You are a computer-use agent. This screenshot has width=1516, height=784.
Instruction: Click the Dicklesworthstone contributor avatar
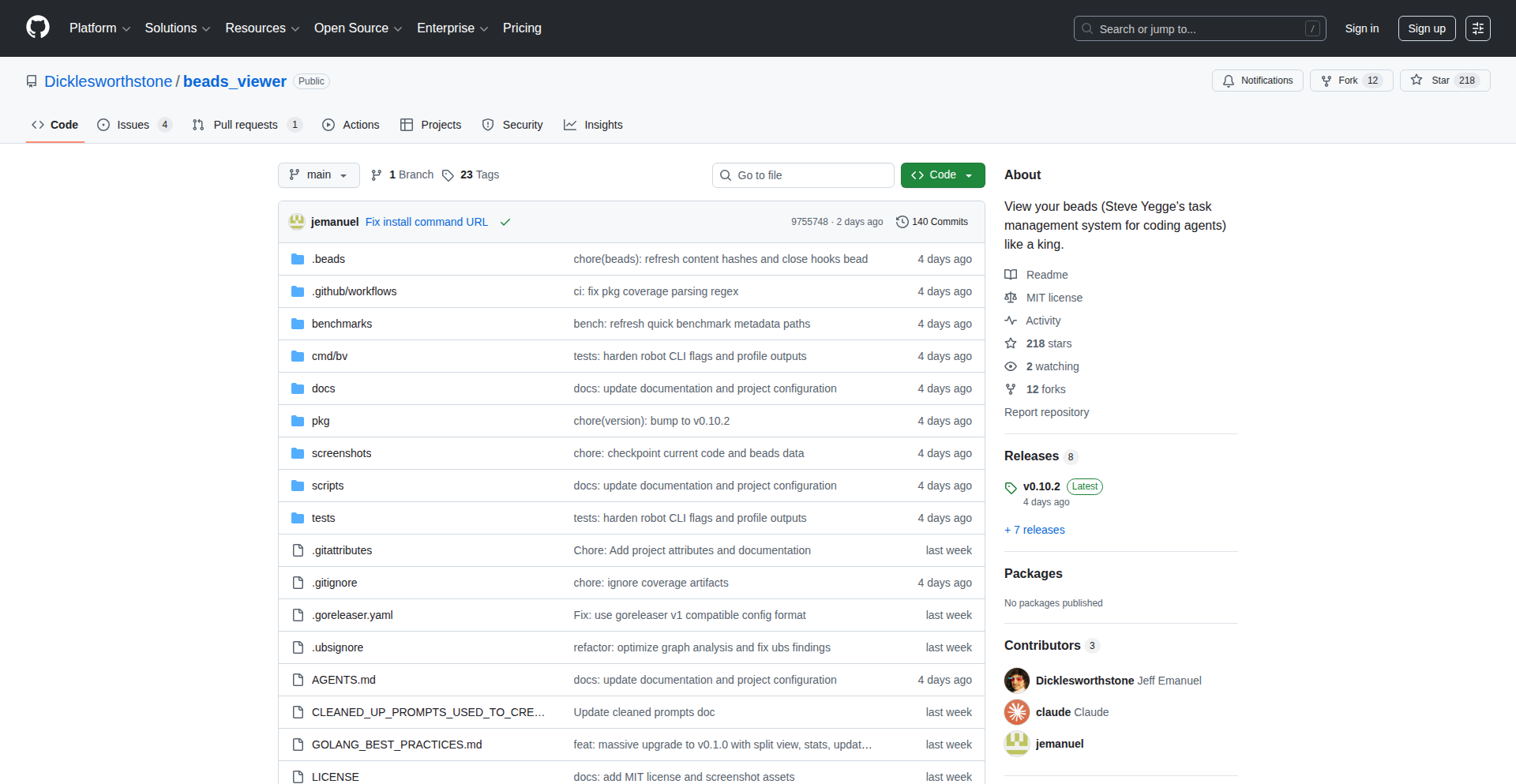click(x=1016, y=681)
